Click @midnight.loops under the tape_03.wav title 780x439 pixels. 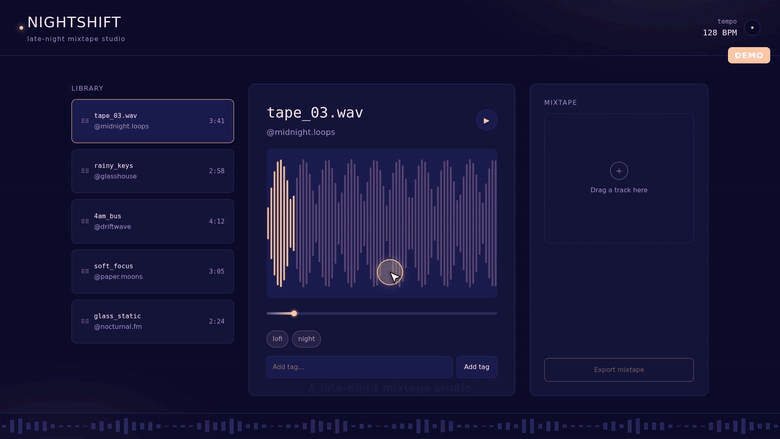300,132
